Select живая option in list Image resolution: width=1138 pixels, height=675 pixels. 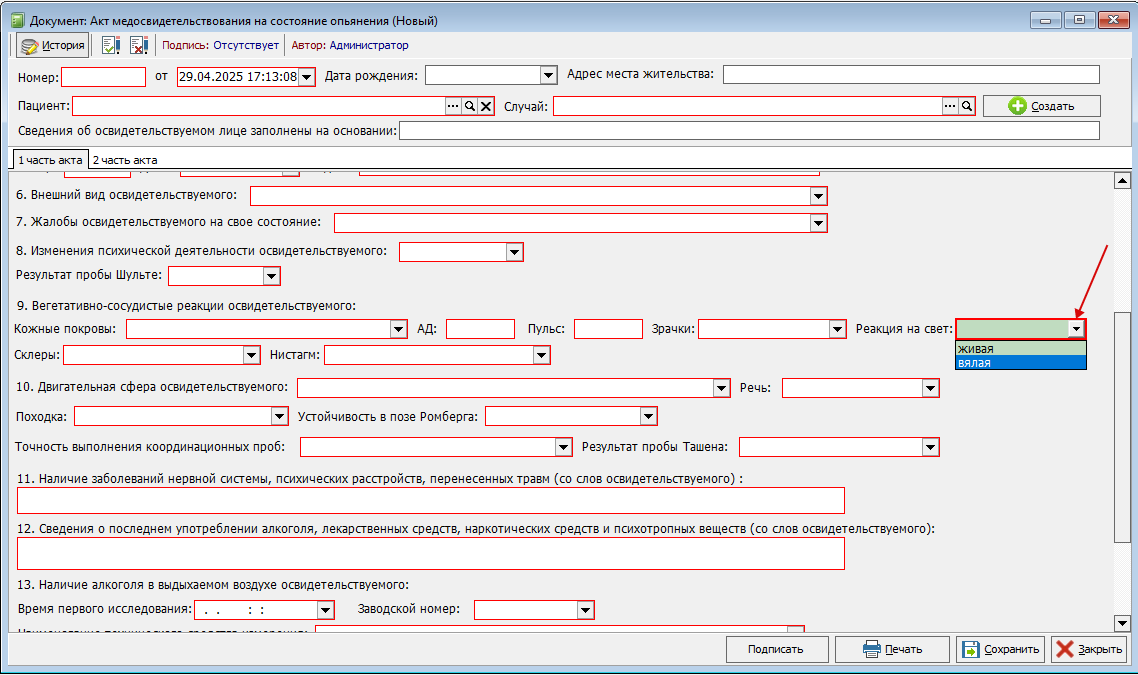(x=1020, y=349)
